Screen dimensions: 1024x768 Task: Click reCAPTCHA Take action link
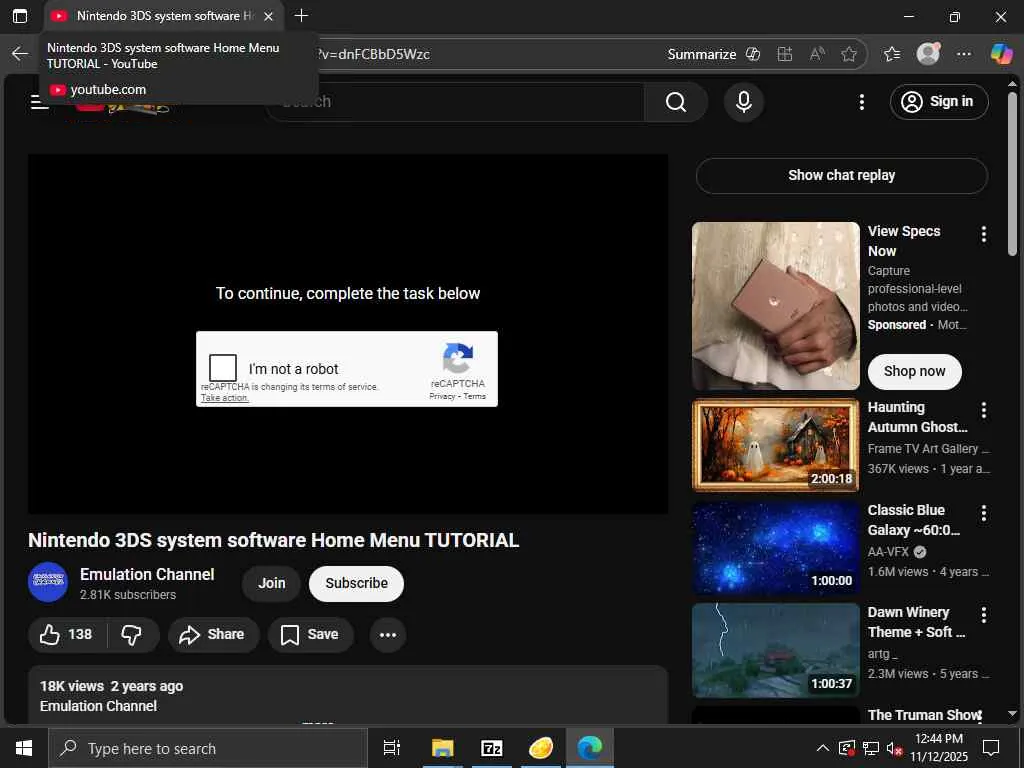(225, 398)
